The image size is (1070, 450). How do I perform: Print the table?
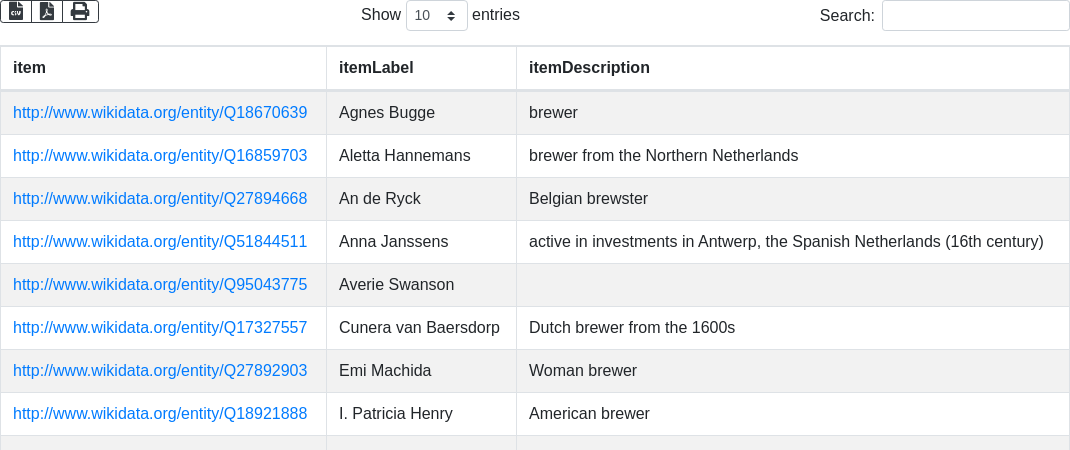(x=80, y=11)
